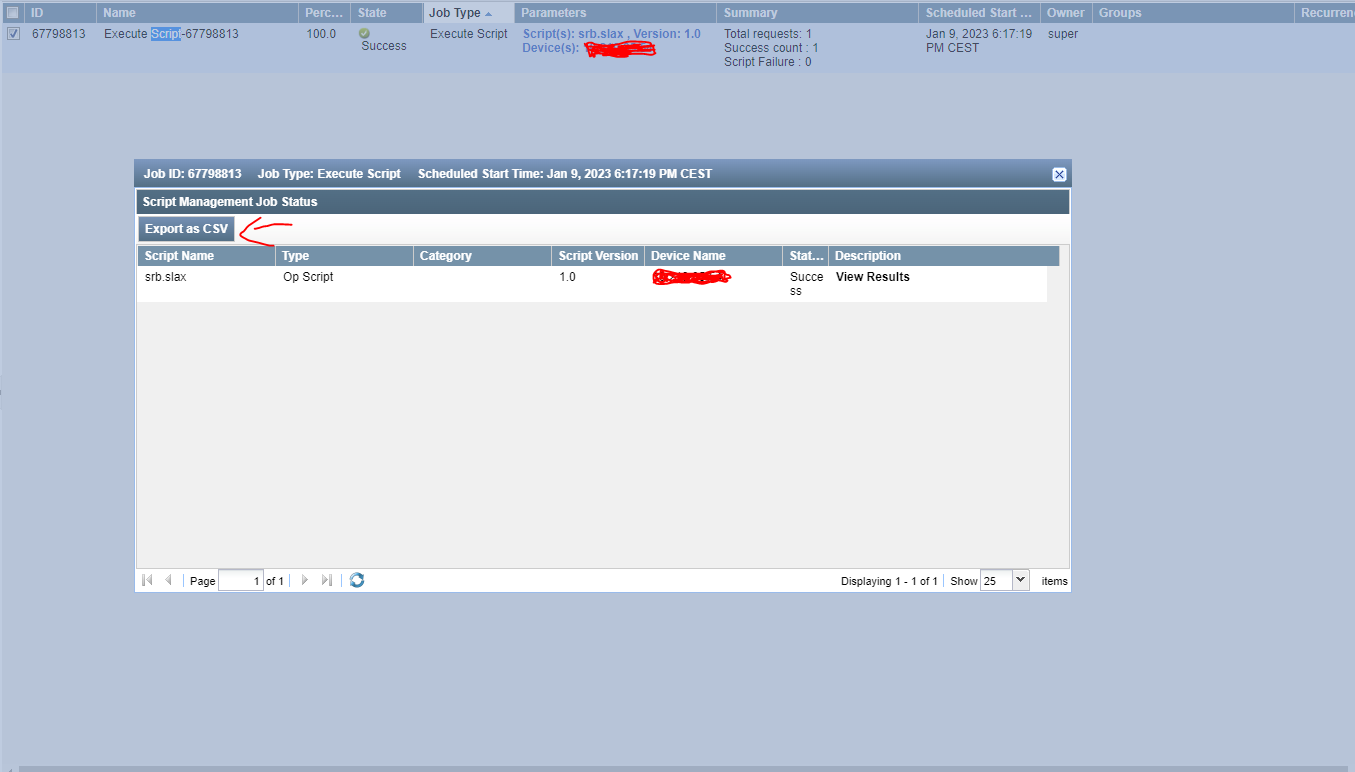Click the Page number input field
1355x772 pixels.
[240, 580]
